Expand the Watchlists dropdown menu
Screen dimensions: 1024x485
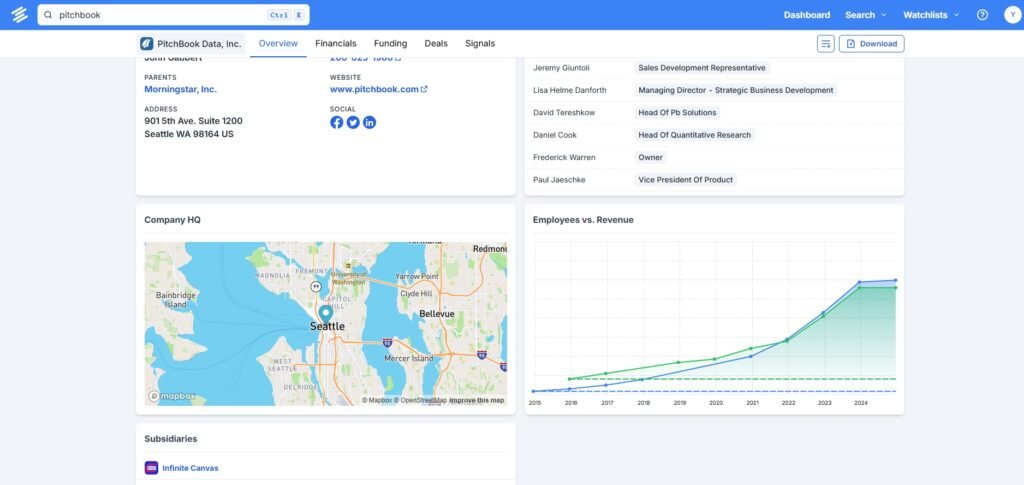(930, 15)
